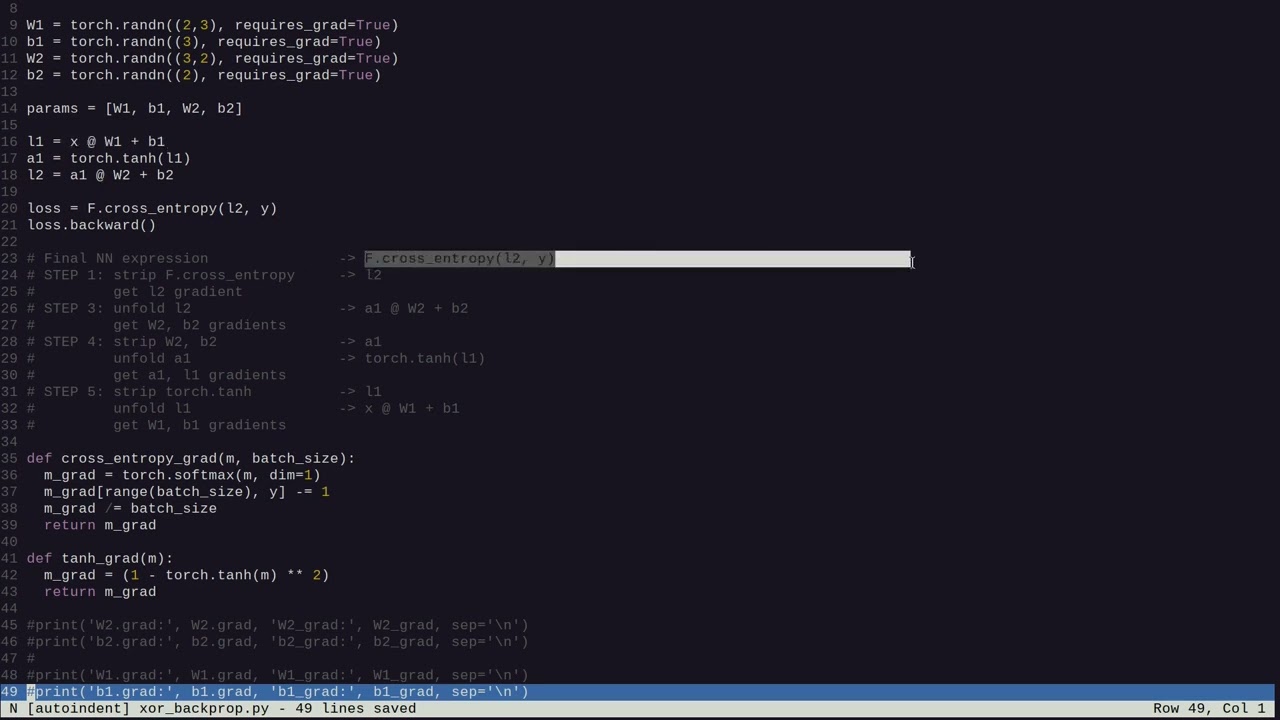The height and width of the screenshot is (720, 1280).
Task: Click the commented print 'W2.grad:' line
Action: pos(278,625)
